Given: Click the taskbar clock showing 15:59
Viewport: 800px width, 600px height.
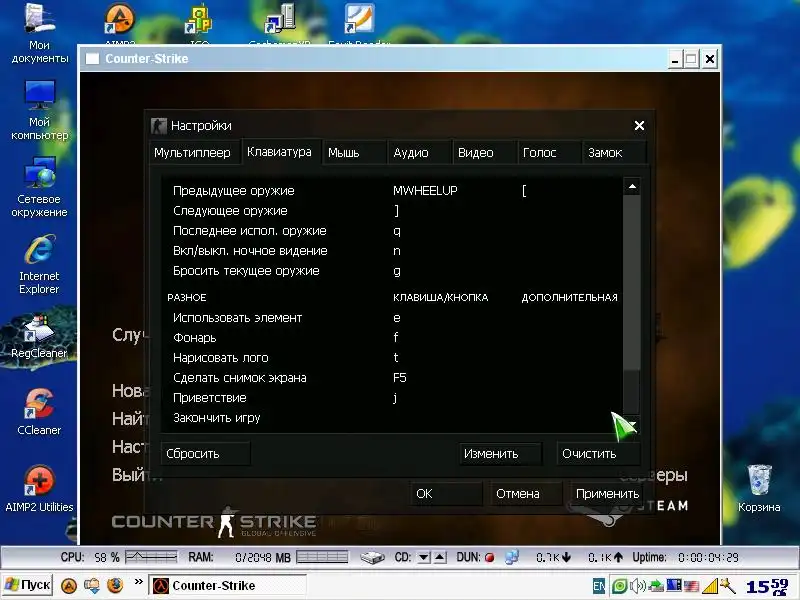Looking at the screenshot, I should [767, 587].
